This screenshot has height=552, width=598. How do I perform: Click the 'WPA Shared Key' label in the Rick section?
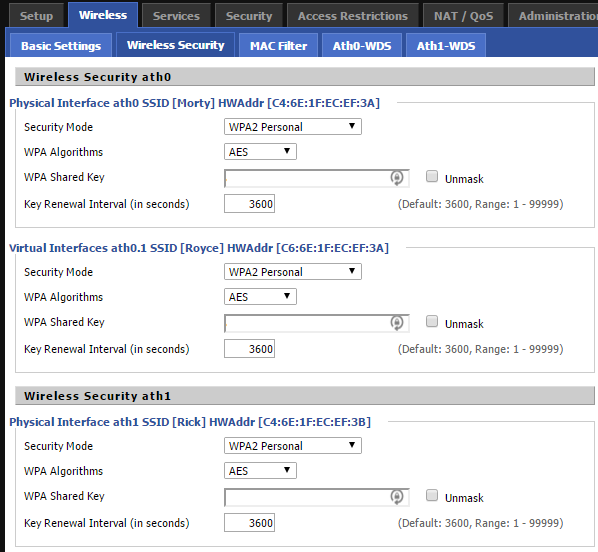(64, 496)
